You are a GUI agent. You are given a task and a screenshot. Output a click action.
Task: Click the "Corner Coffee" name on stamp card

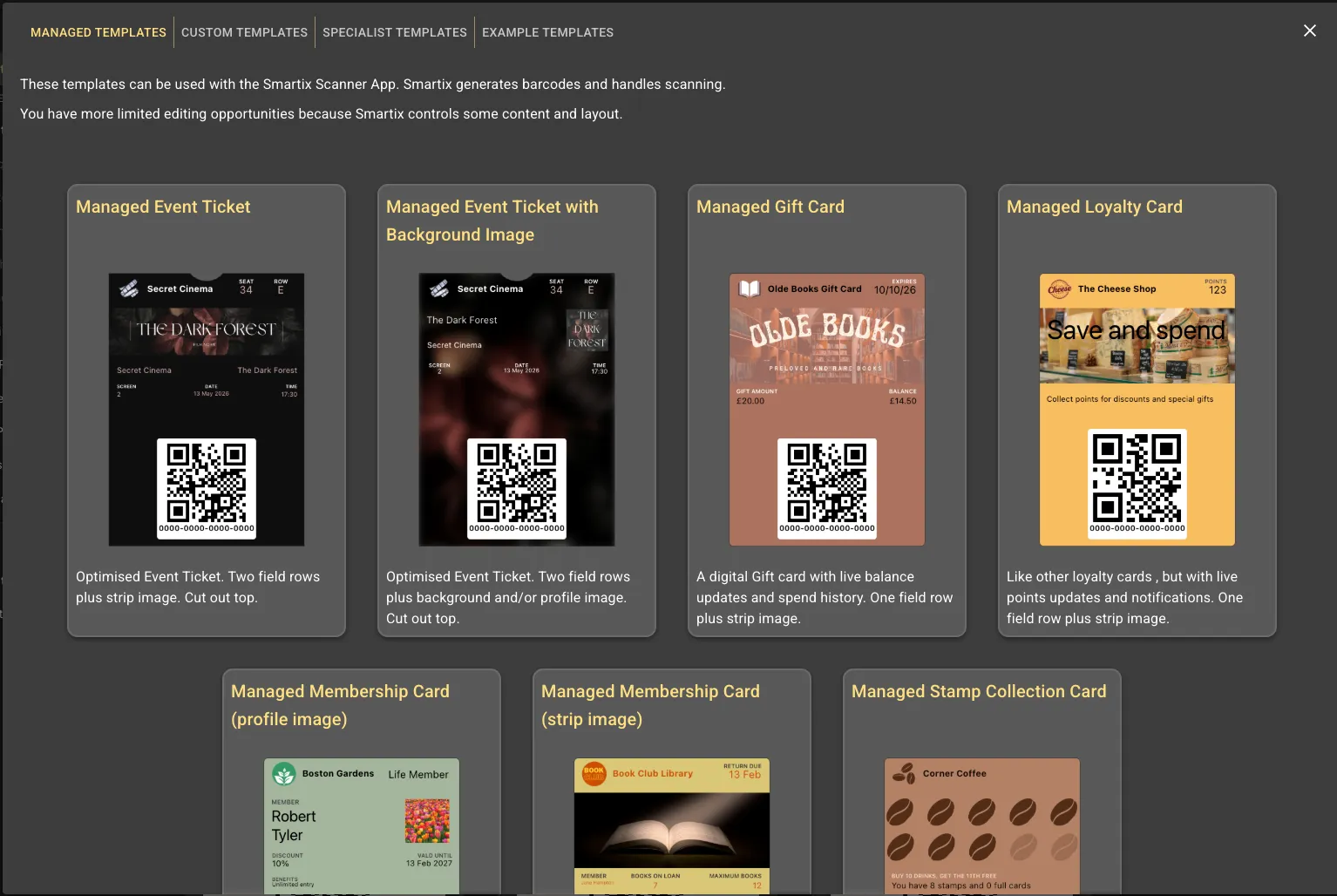pos(954,773)
